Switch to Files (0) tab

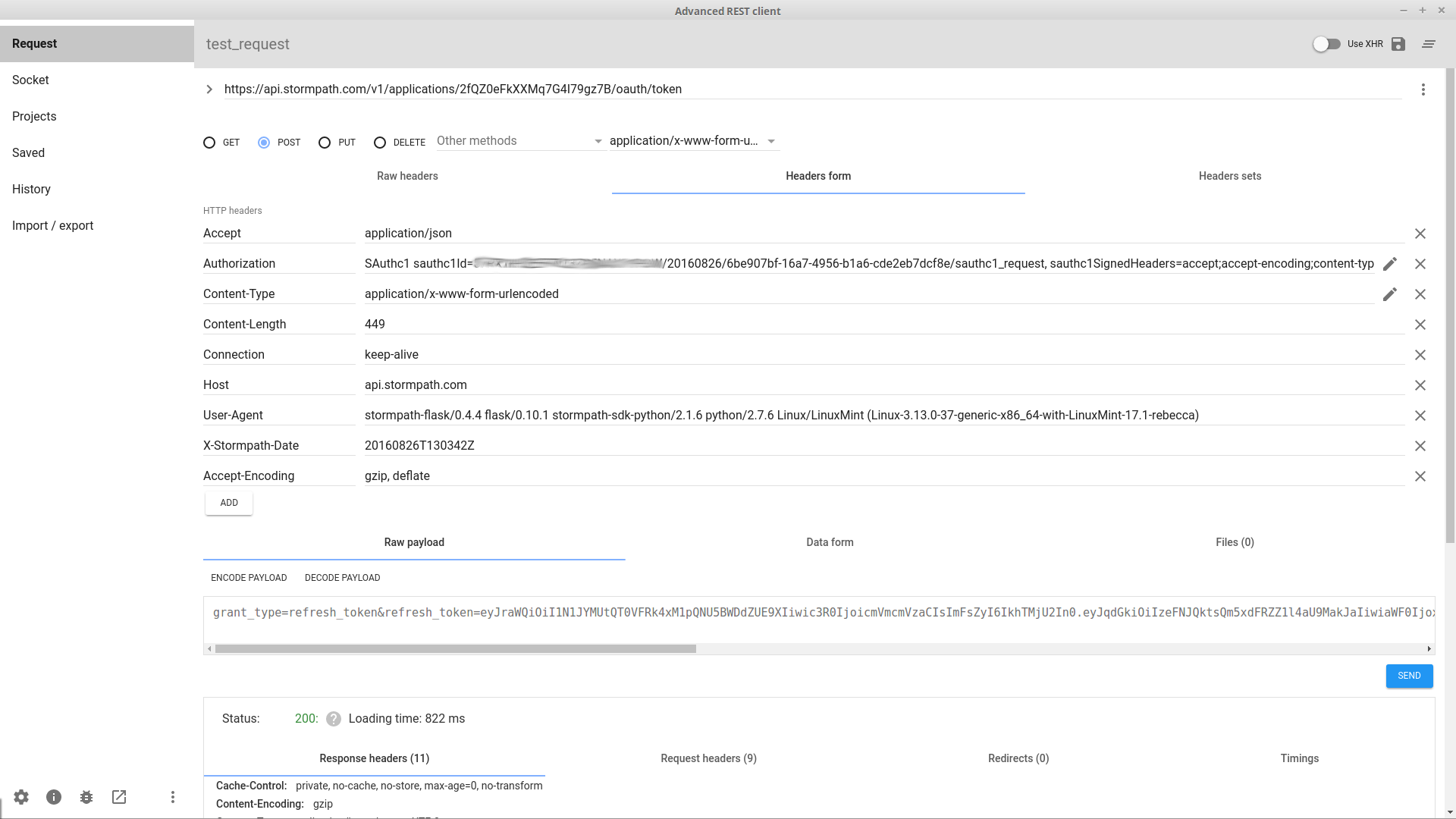point(1235,542)
